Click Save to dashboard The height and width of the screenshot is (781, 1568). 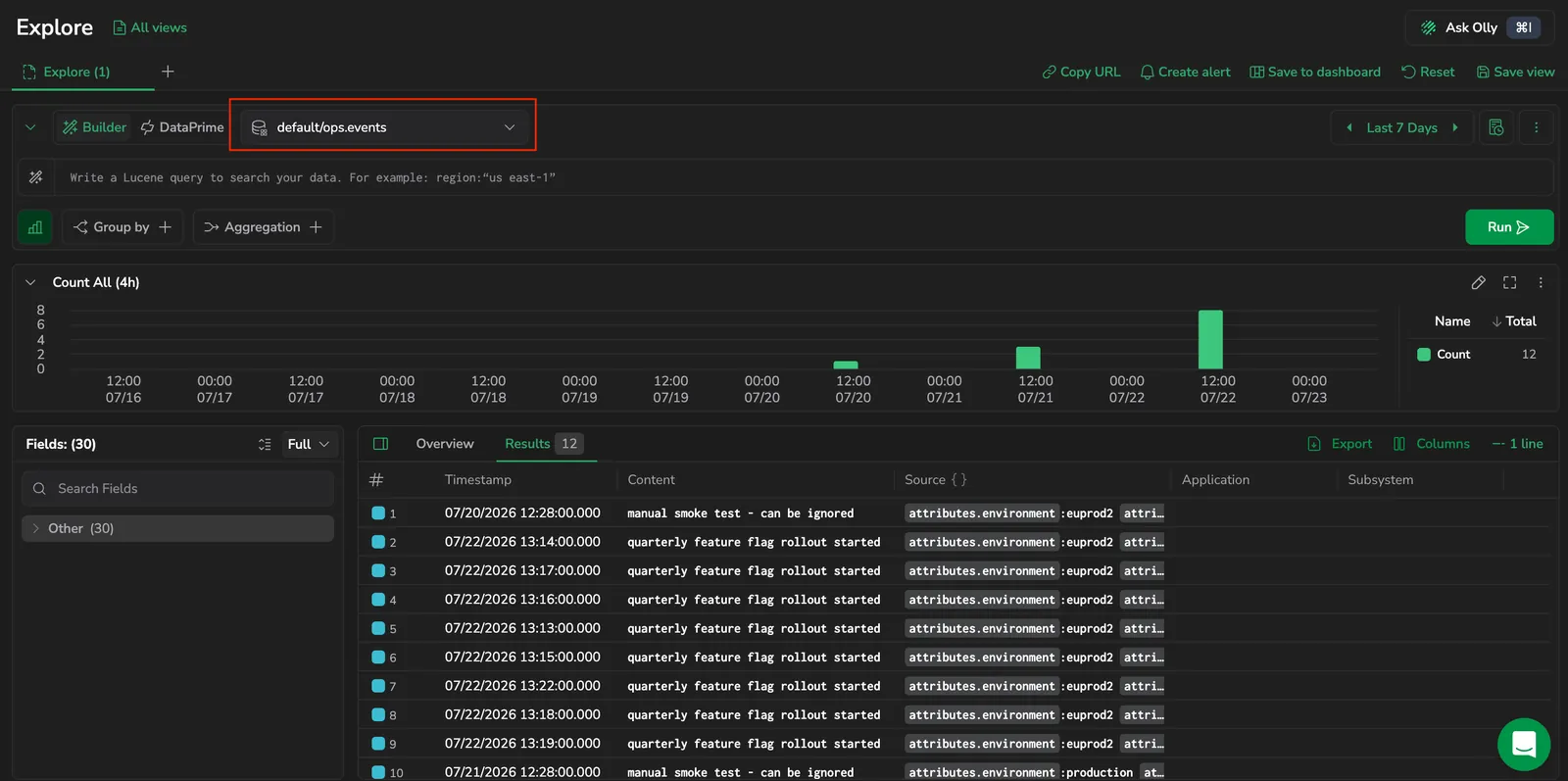click(1315, 72)
